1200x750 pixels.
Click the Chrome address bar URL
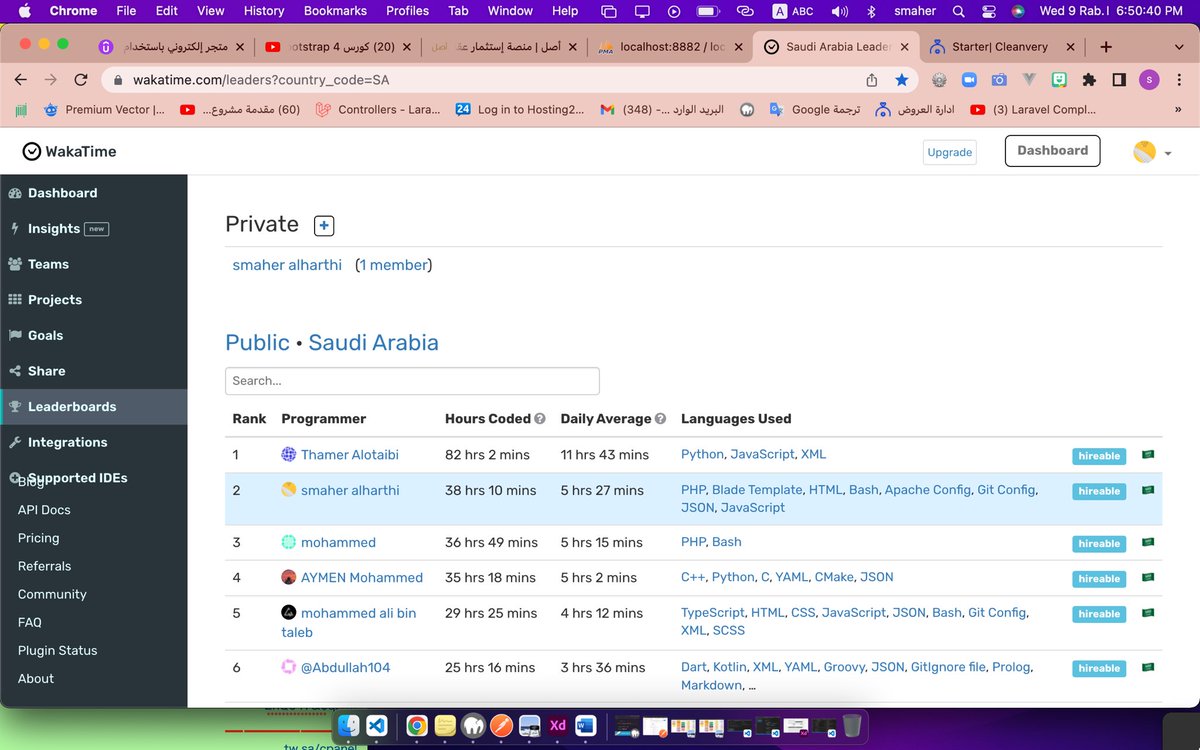tap(260, 80)
